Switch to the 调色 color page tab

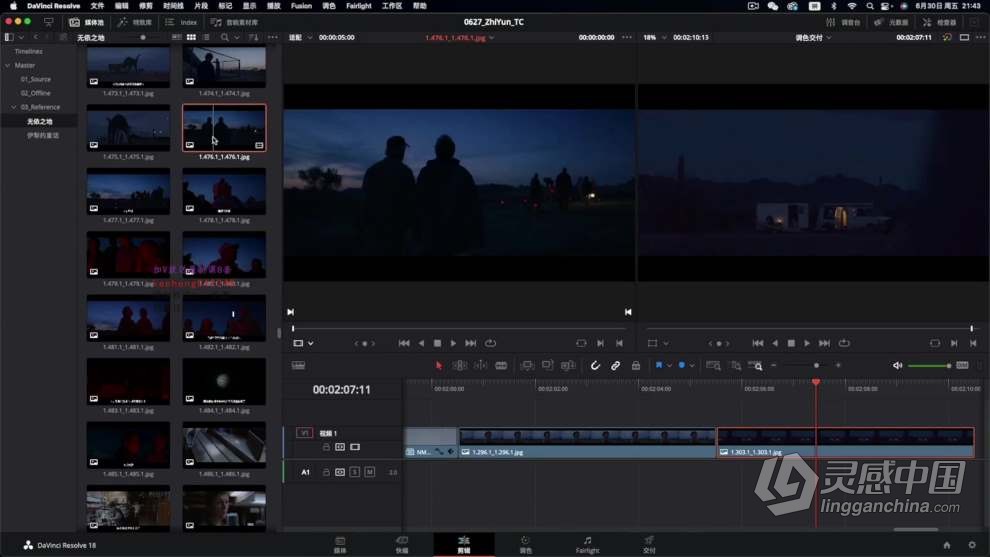pos(525,544)
